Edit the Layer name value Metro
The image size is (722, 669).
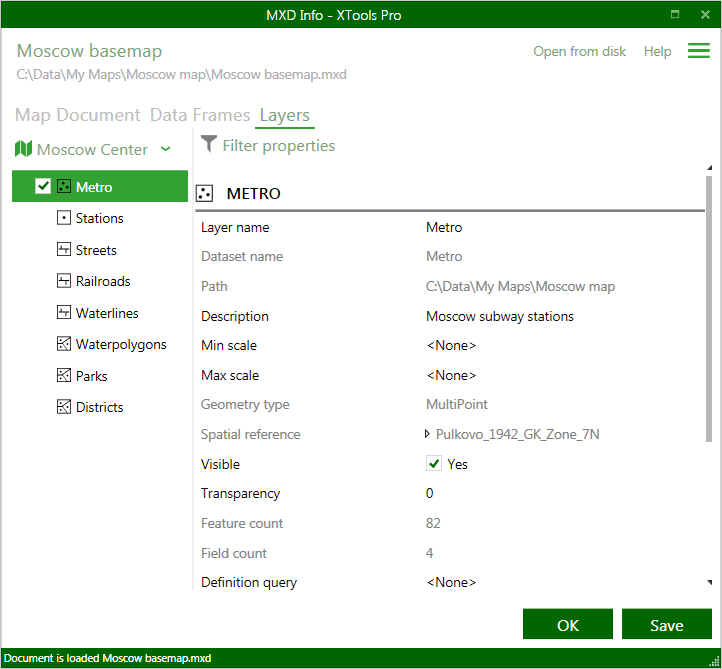(x=444, y=227)
